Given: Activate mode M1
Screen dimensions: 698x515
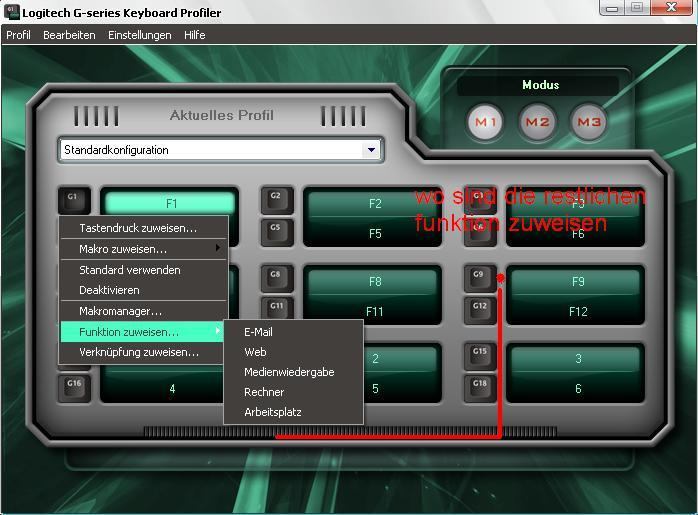Looking at the screenshot, I should click(485, 122).
